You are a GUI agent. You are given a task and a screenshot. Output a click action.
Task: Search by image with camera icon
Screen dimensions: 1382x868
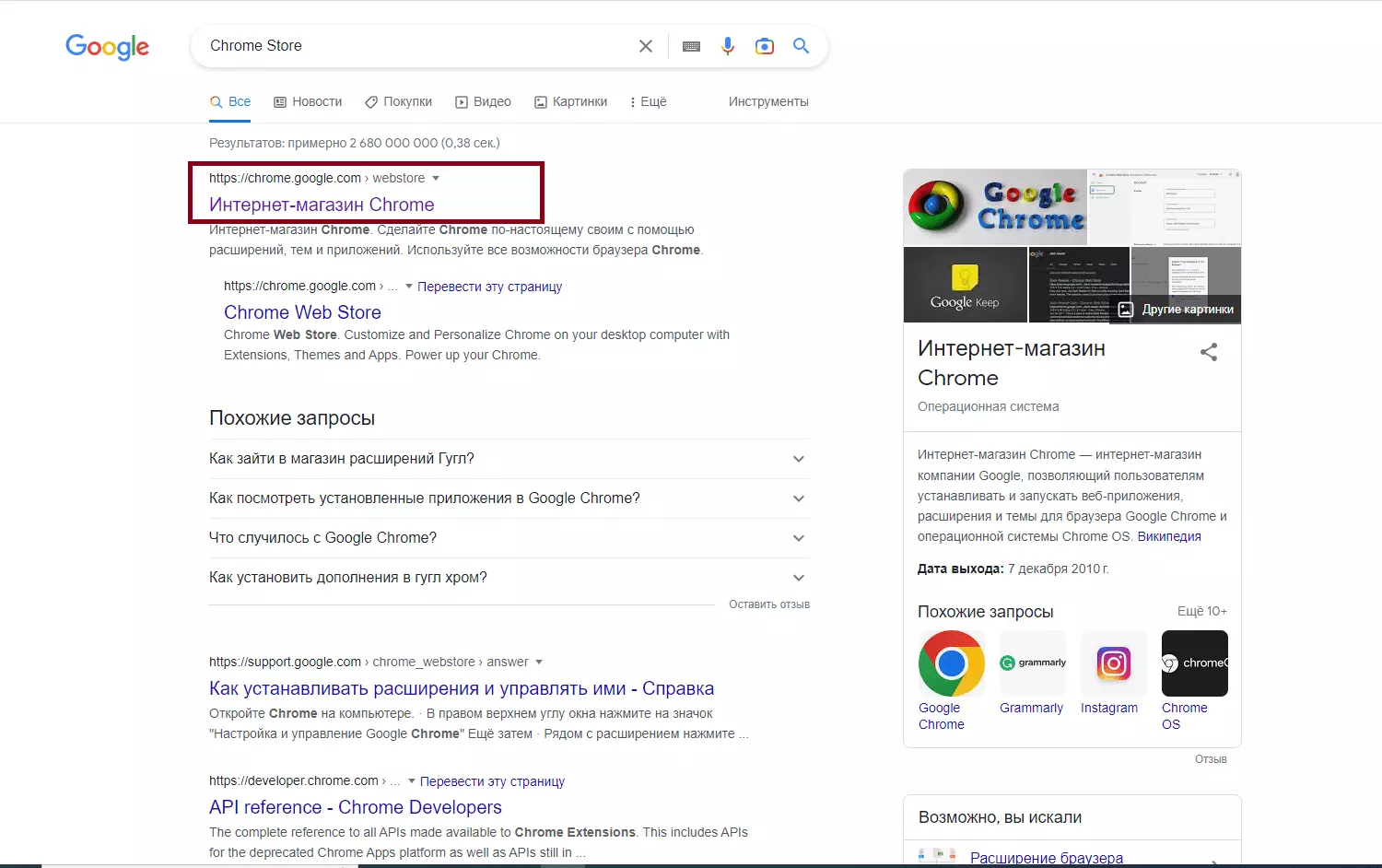pyautogui.click(x=765, y=46)
